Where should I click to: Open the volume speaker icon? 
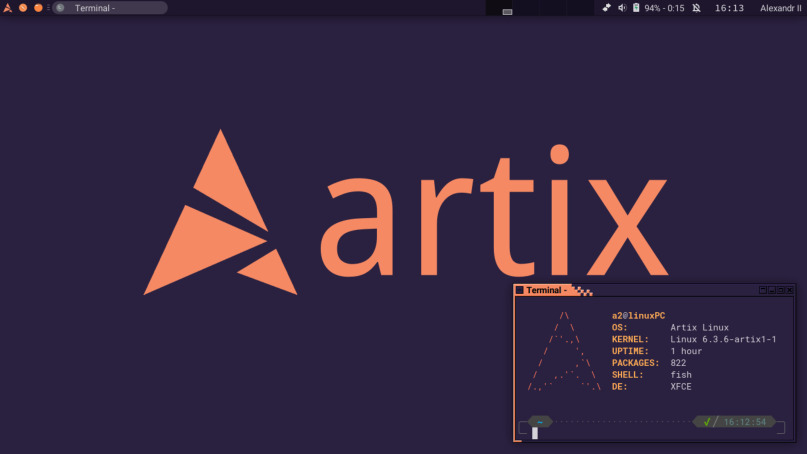621,7
